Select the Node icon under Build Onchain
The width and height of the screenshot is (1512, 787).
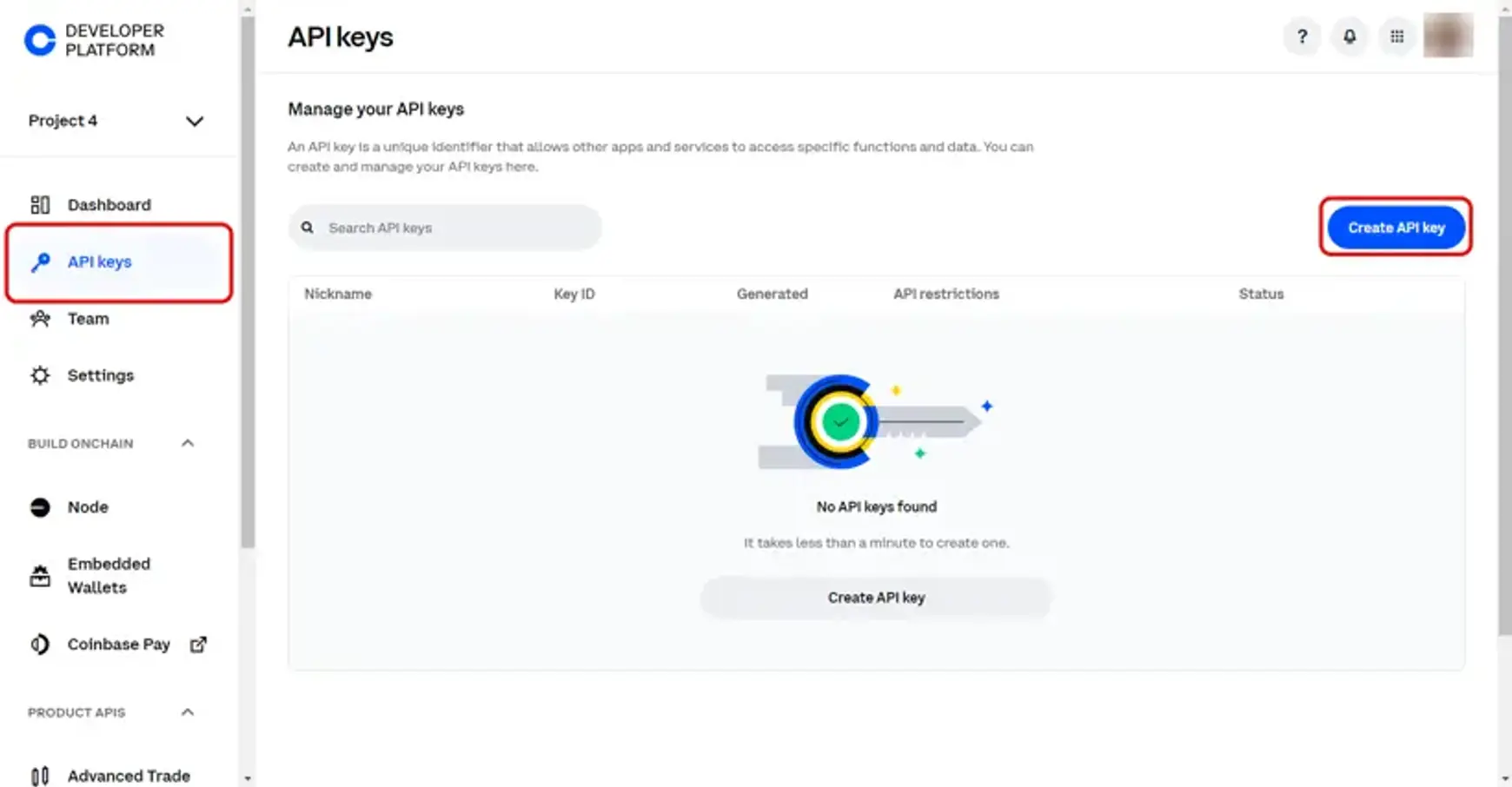pyautogui.click(x=40, y=506)
